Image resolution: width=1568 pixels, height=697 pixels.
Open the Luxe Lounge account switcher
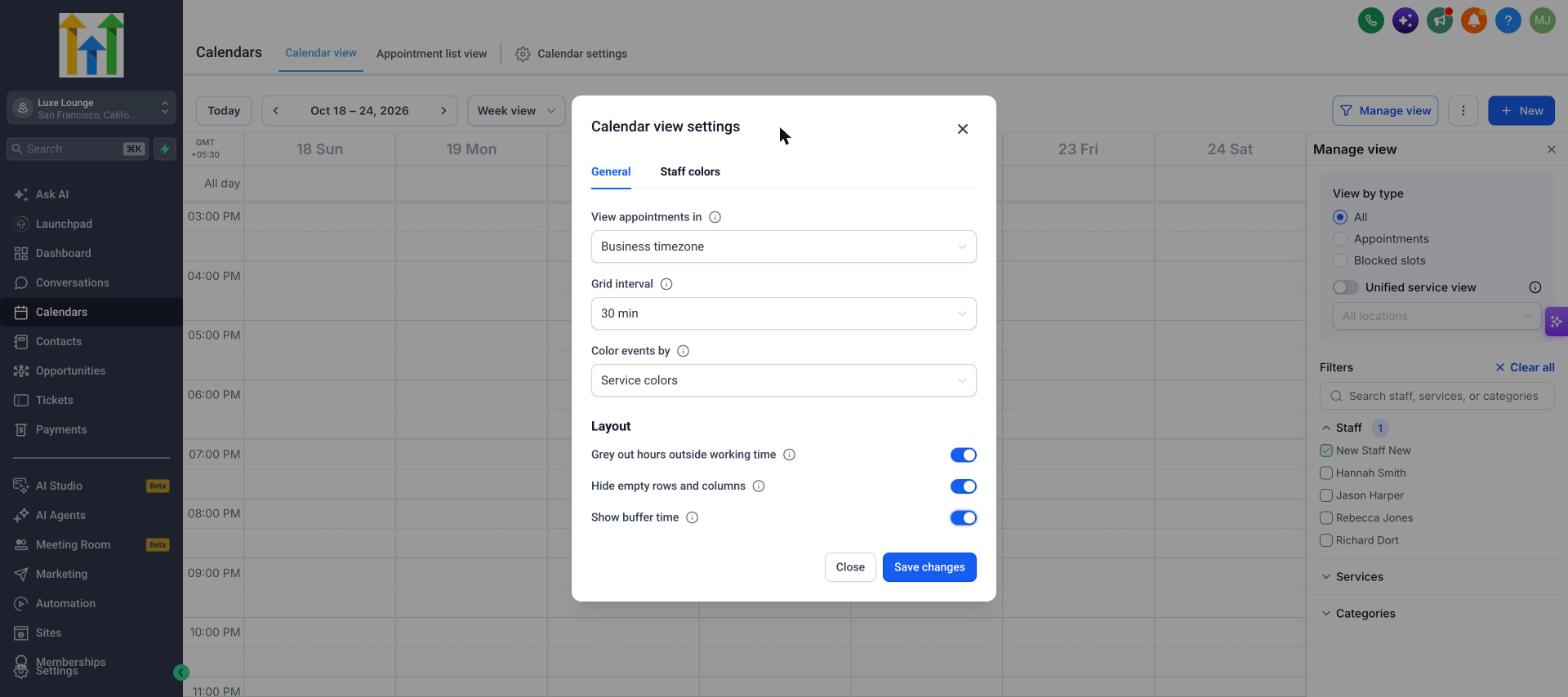pyautogui.click(x=91, y=108)
